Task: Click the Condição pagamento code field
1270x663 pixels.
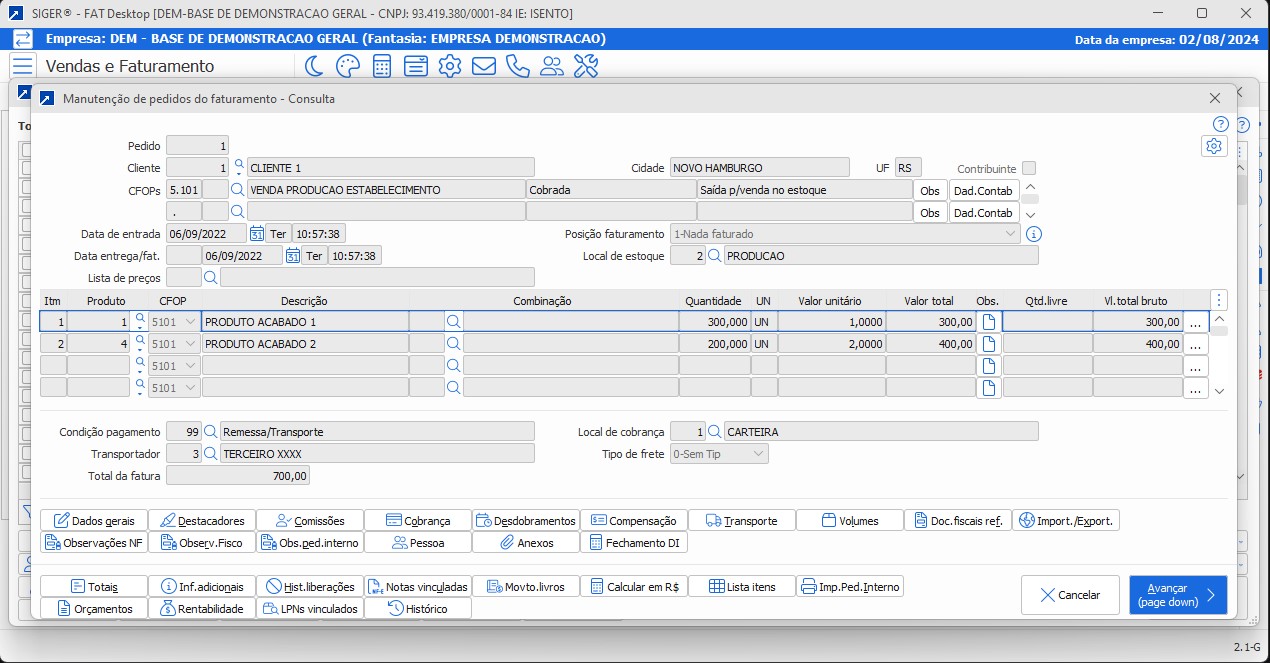Action: tap(183, 432)
